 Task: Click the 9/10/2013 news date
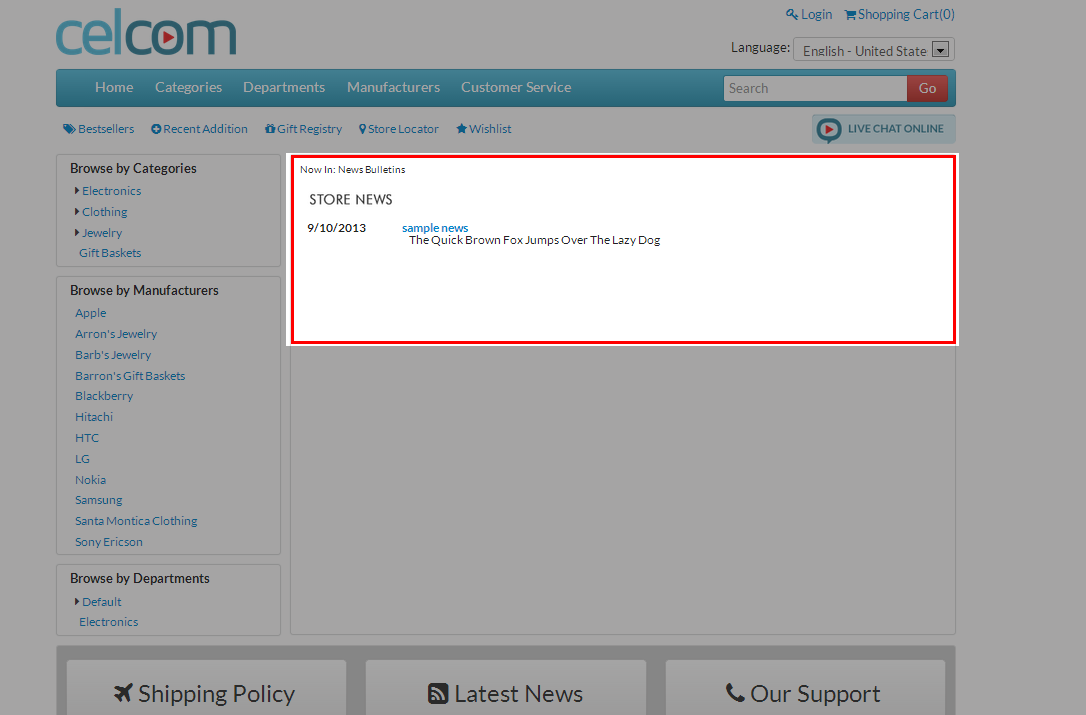pos(337,228)
